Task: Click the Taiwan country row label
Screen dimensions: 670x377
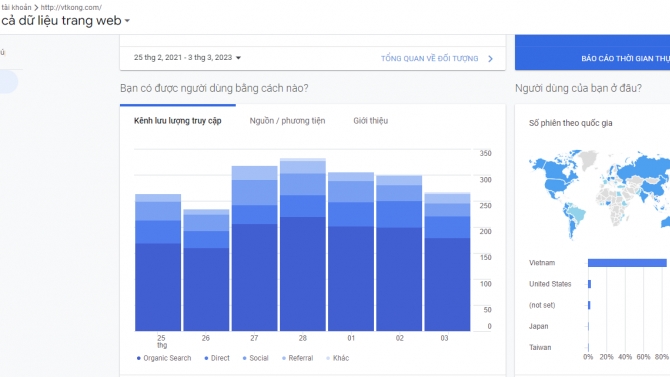Action: point(540,348)
